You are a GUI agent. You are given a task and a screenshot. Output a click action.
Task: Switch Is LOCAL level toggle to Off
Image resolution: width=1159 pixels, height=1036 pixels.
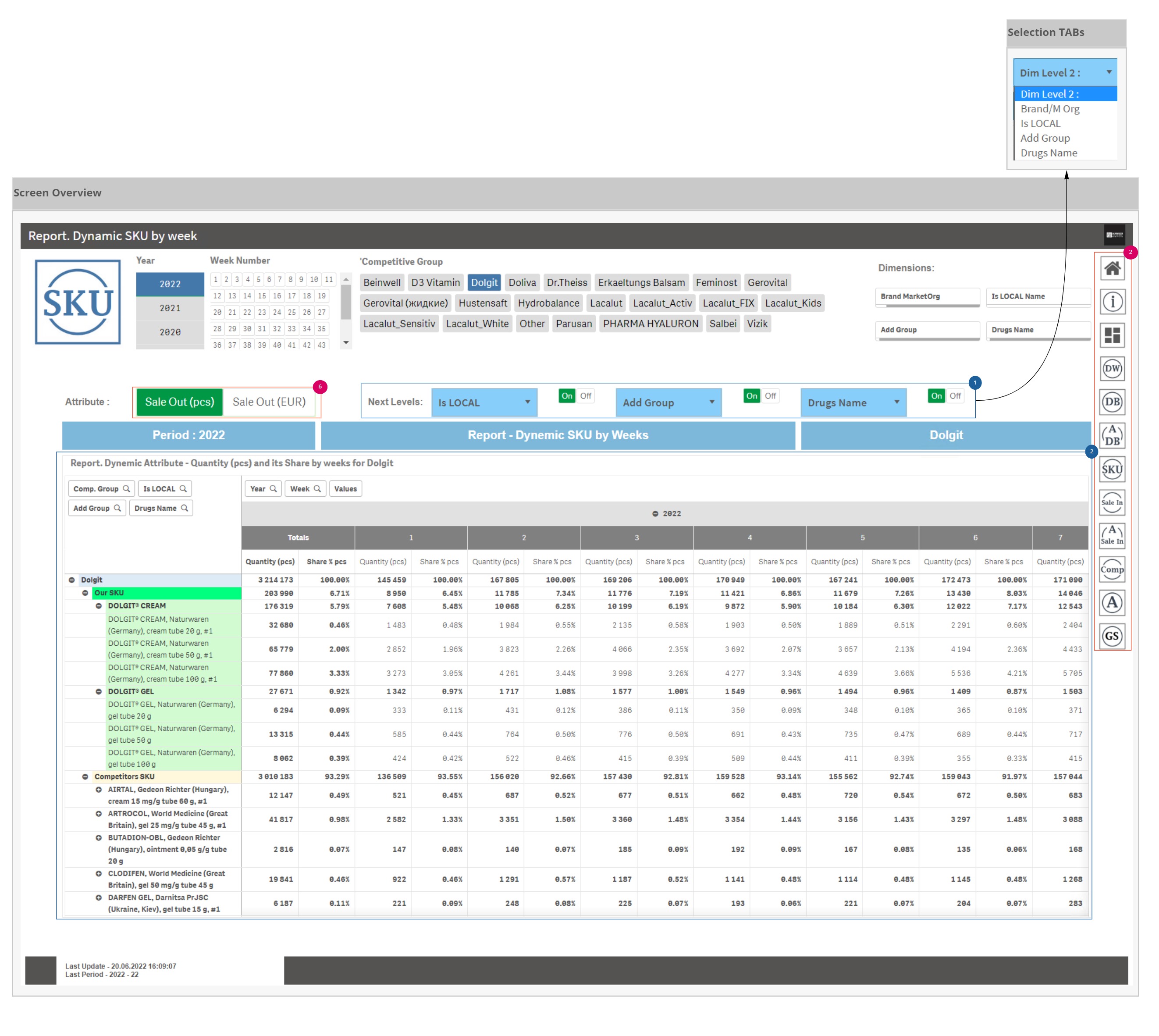coord(585,396)
